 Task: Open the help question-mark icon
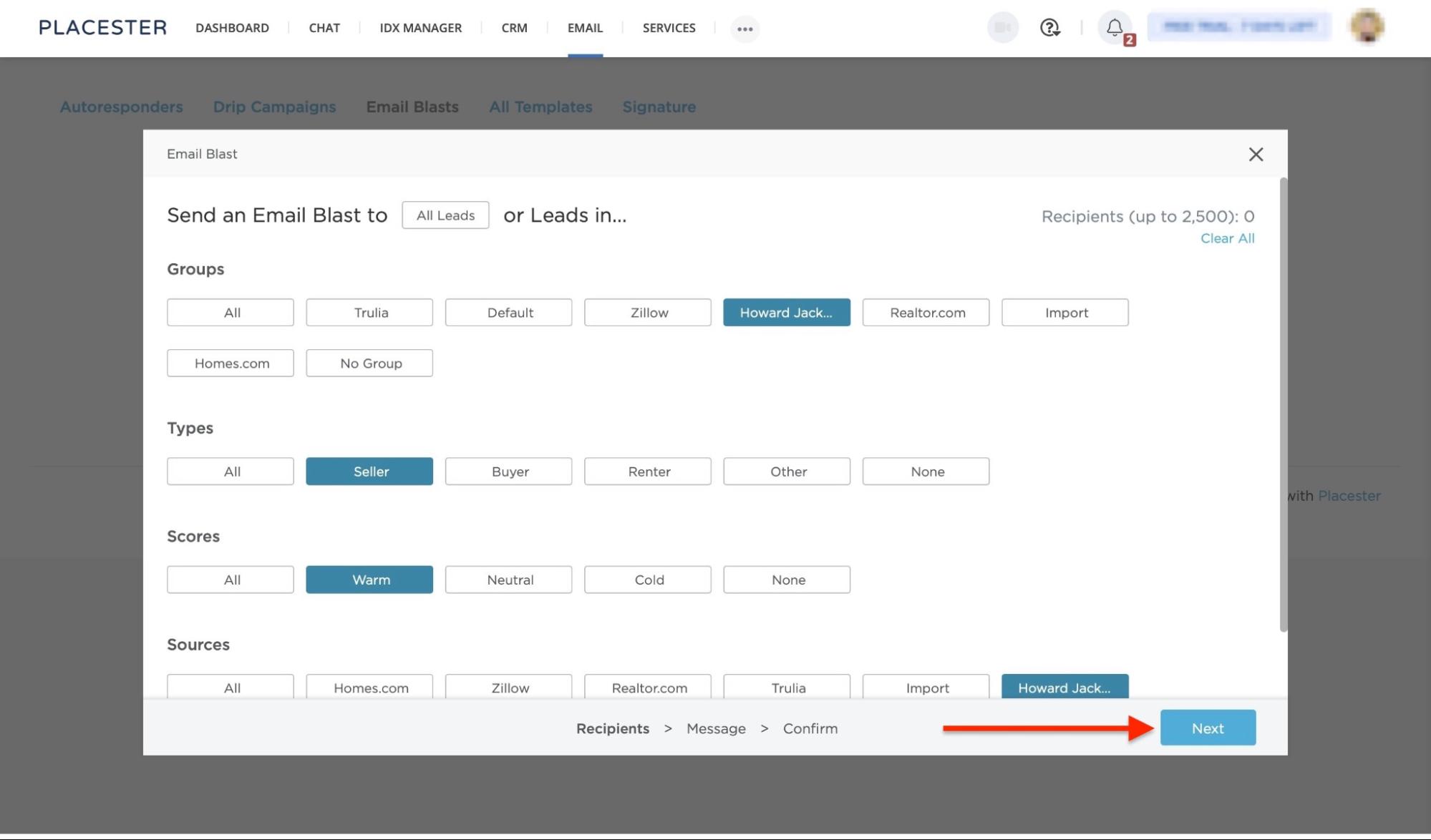pos(1049,28)
